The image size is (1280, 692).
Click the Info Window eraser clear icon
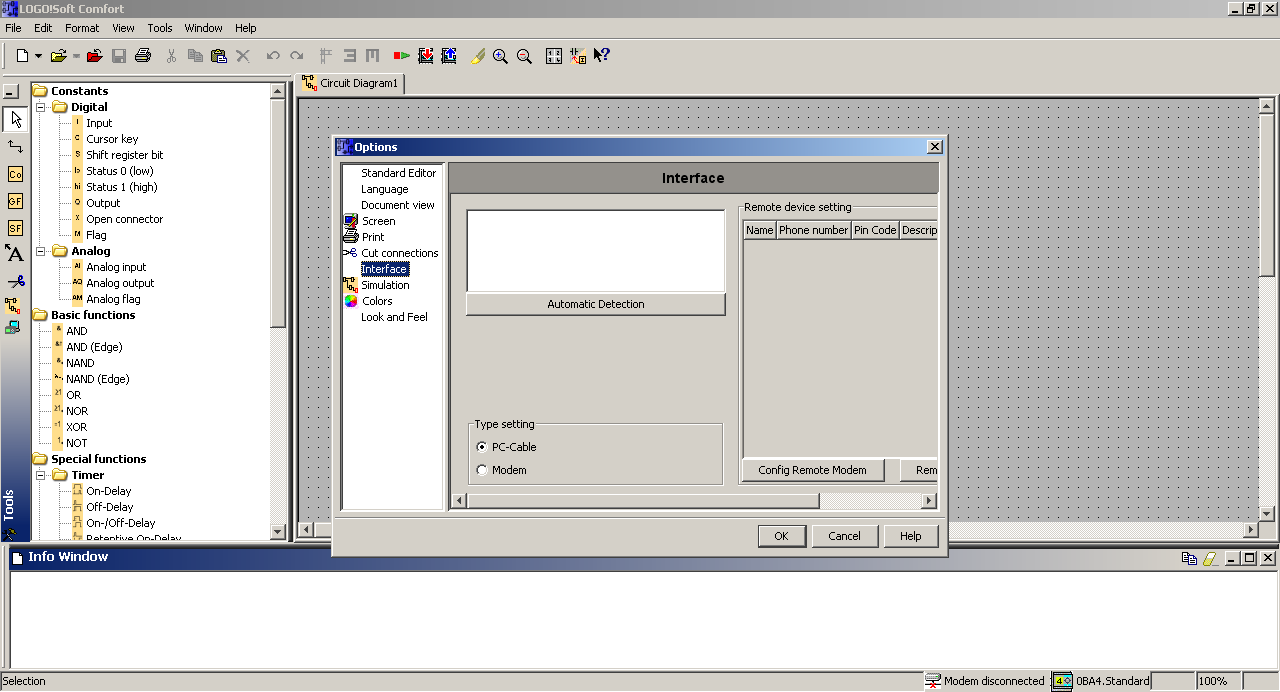(x=1209, y=559)
